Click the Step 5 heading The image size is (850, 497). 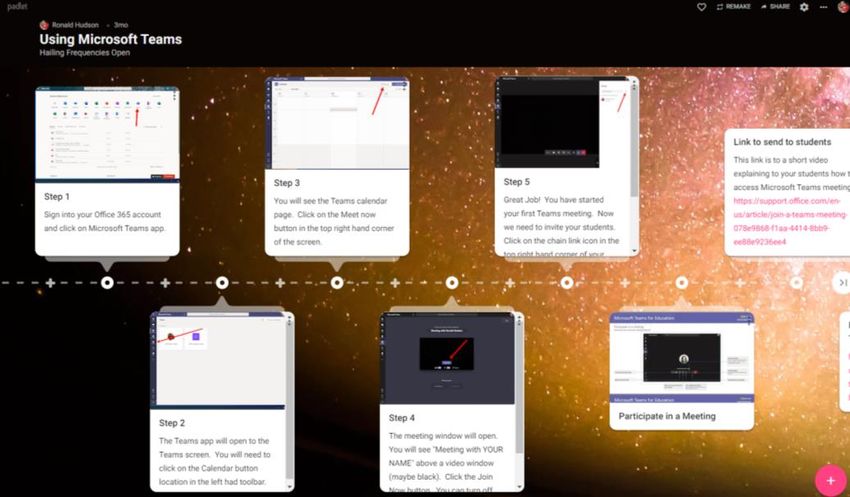point(517,182)
